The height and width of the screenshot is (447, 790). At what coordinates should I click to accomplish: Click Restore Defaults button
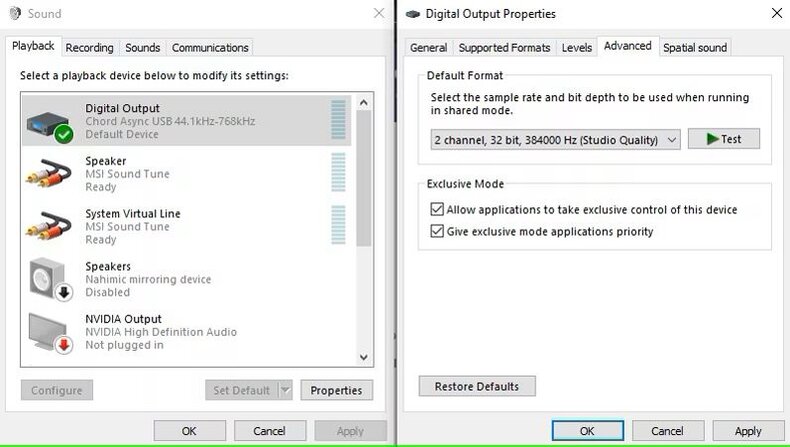point(477,387)
